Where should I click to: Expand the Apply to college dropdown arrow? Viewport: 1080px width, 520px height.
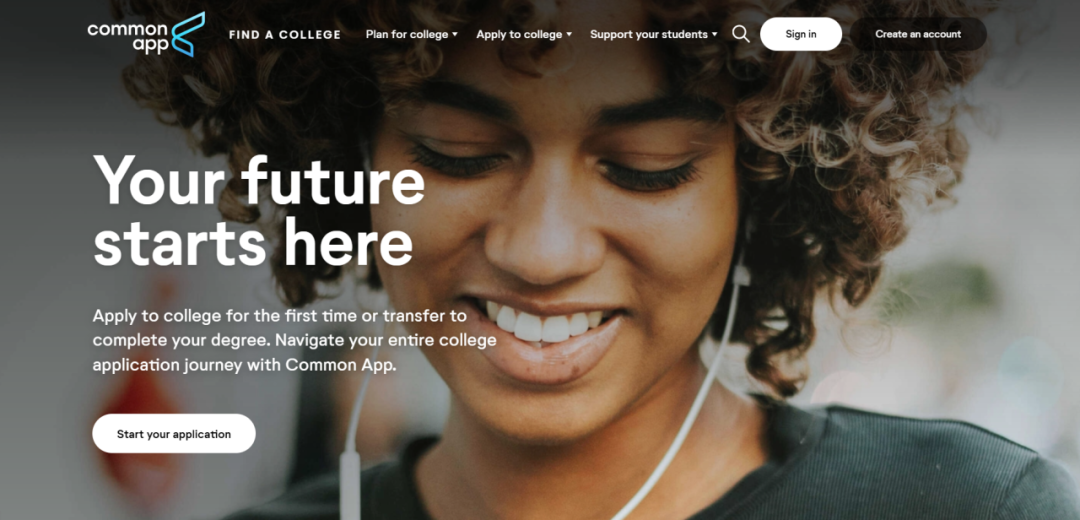tap(569, 34)
